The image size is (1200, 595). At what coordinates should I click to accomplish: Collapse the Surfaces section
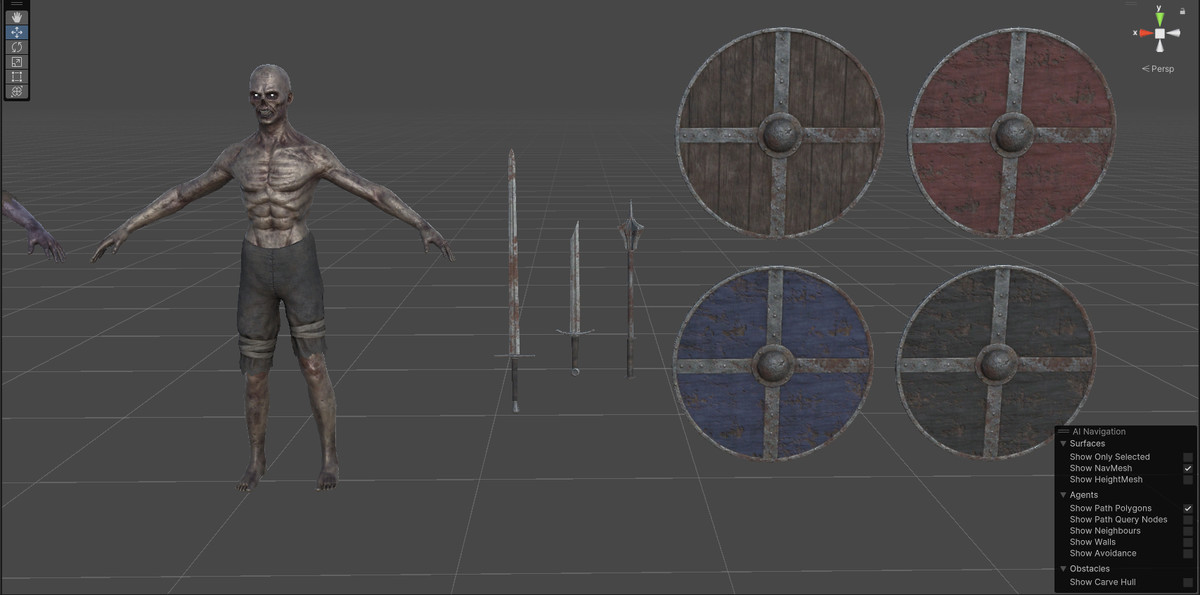pos(1063,443)
